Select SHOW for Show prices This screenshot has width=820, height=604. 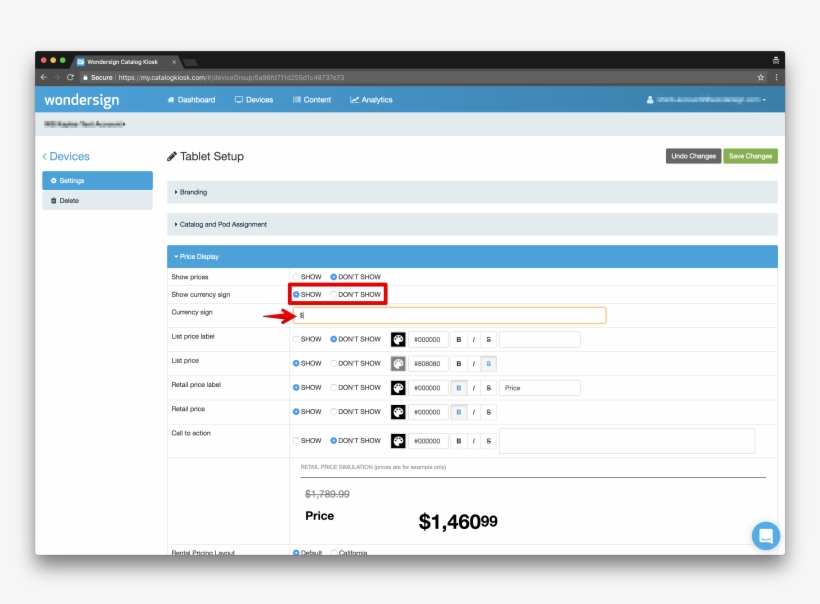point(296,277)
